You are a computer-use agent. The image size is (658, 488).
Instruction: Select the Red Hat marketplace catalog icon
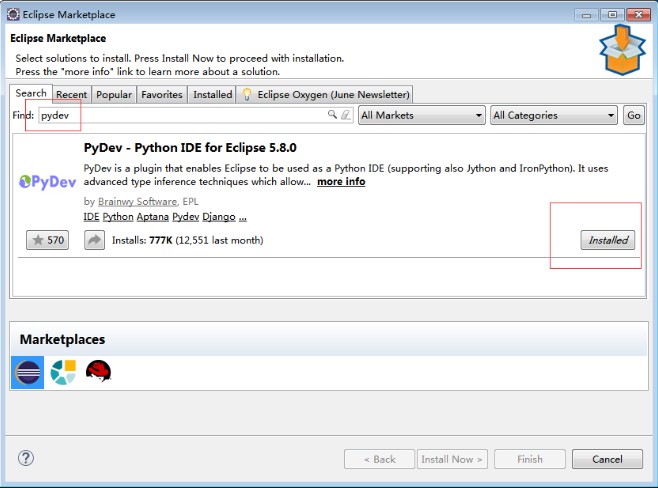(98, 372)
